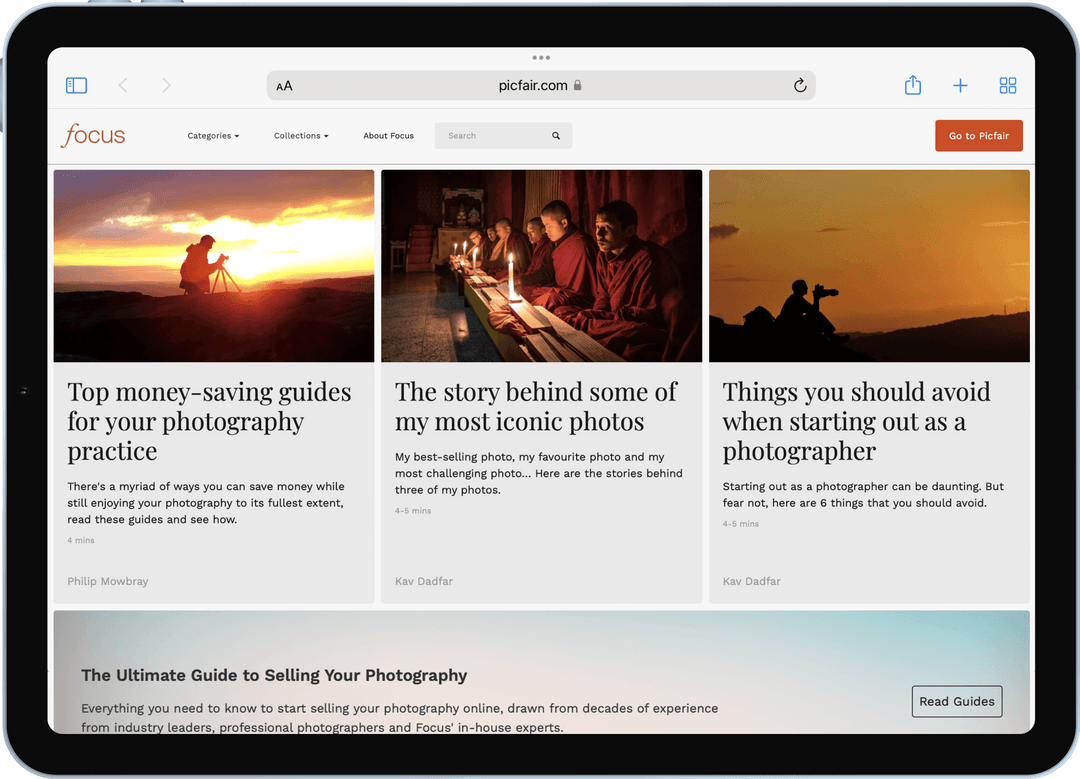Tap the iPadOS multitasking ellipsis at top
The width and height of the screenshot is (1080, 779).
tap(540, 58)
